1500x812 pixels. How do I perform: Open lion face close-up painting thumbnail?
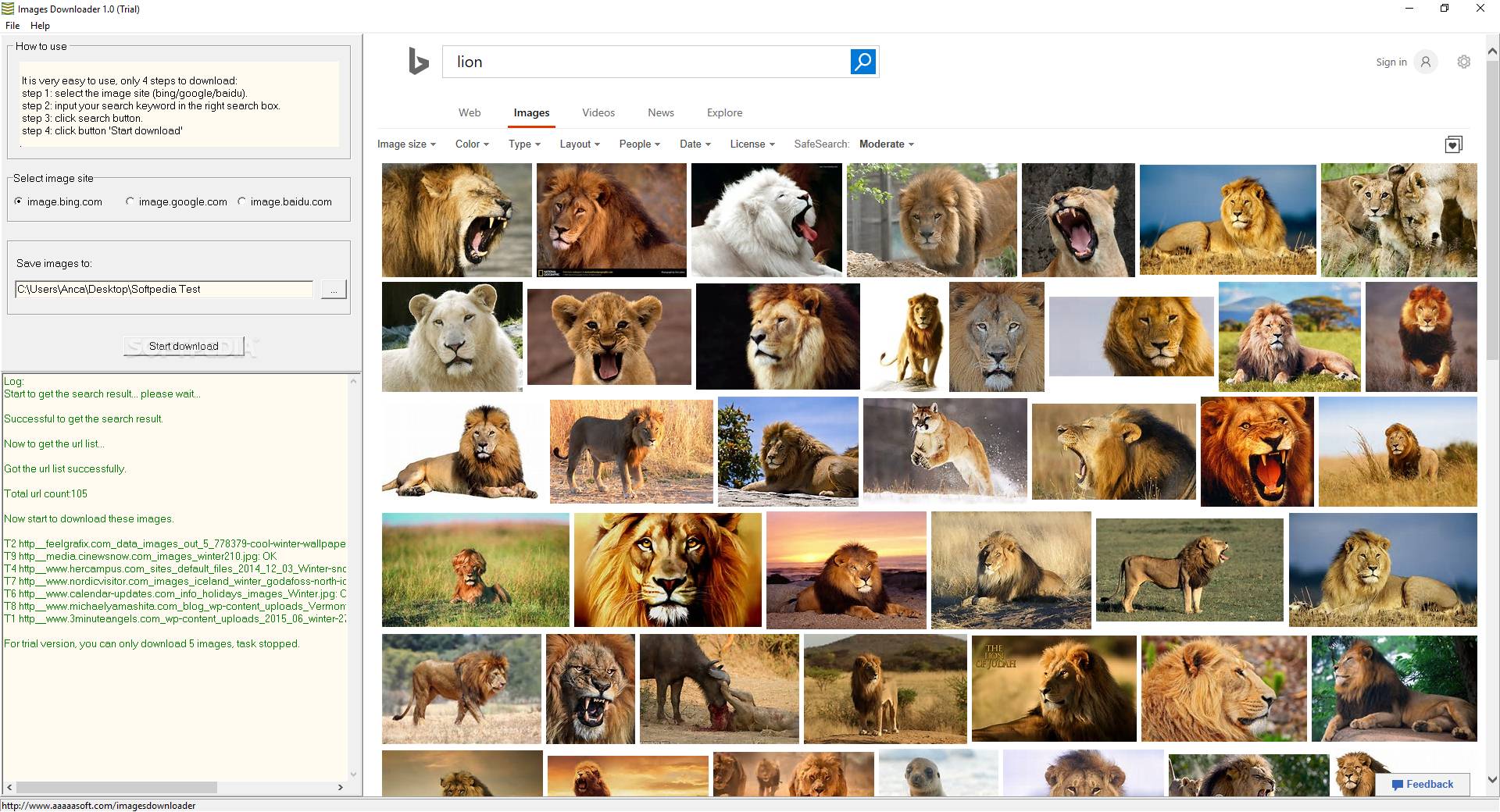coord(667,570)
